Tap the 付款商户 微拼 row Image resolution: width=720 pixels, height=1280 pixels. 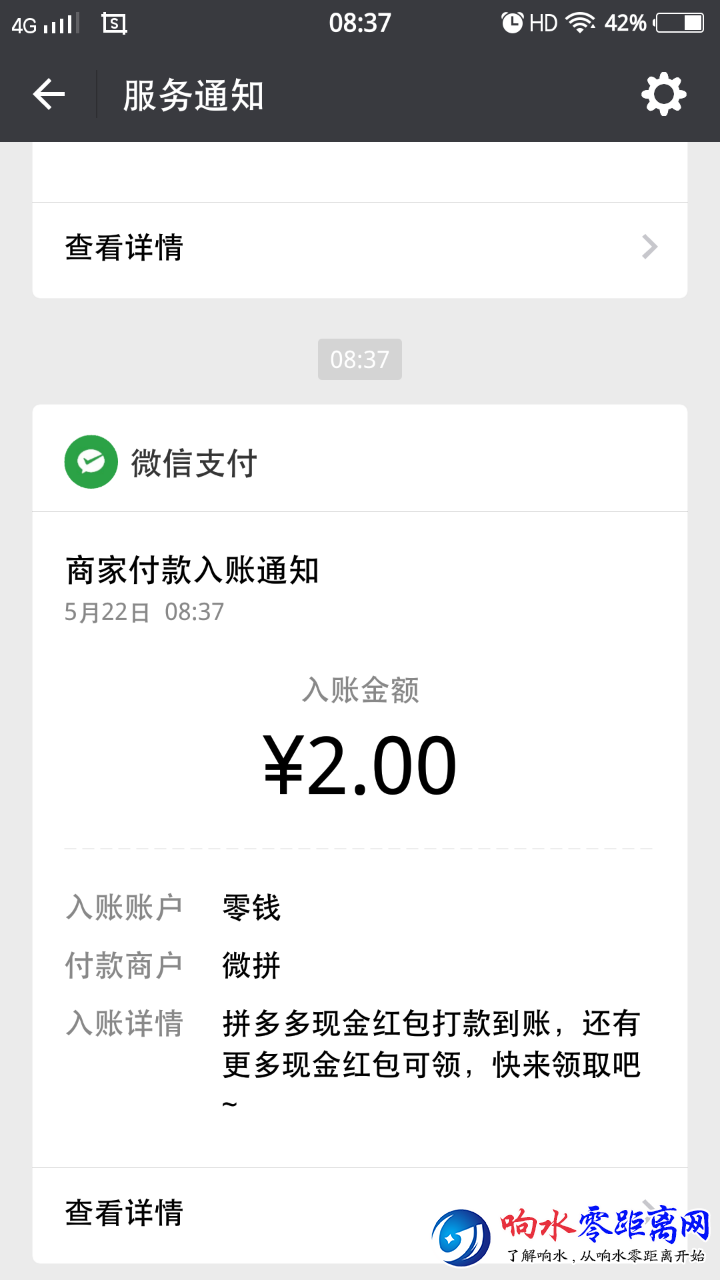[x=360, y=965]
